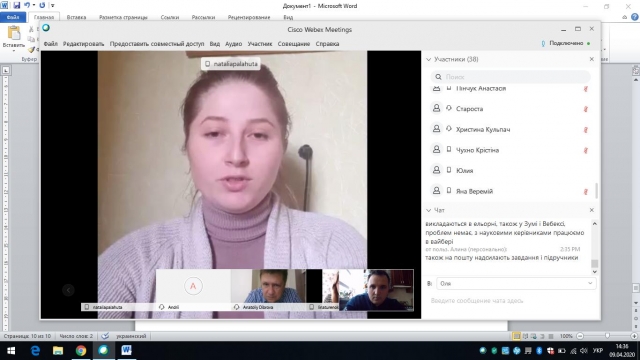Toggle muted microphone for Пінчук Анастасія
This screenshot has height=360, width=640.
pos(586,89)
